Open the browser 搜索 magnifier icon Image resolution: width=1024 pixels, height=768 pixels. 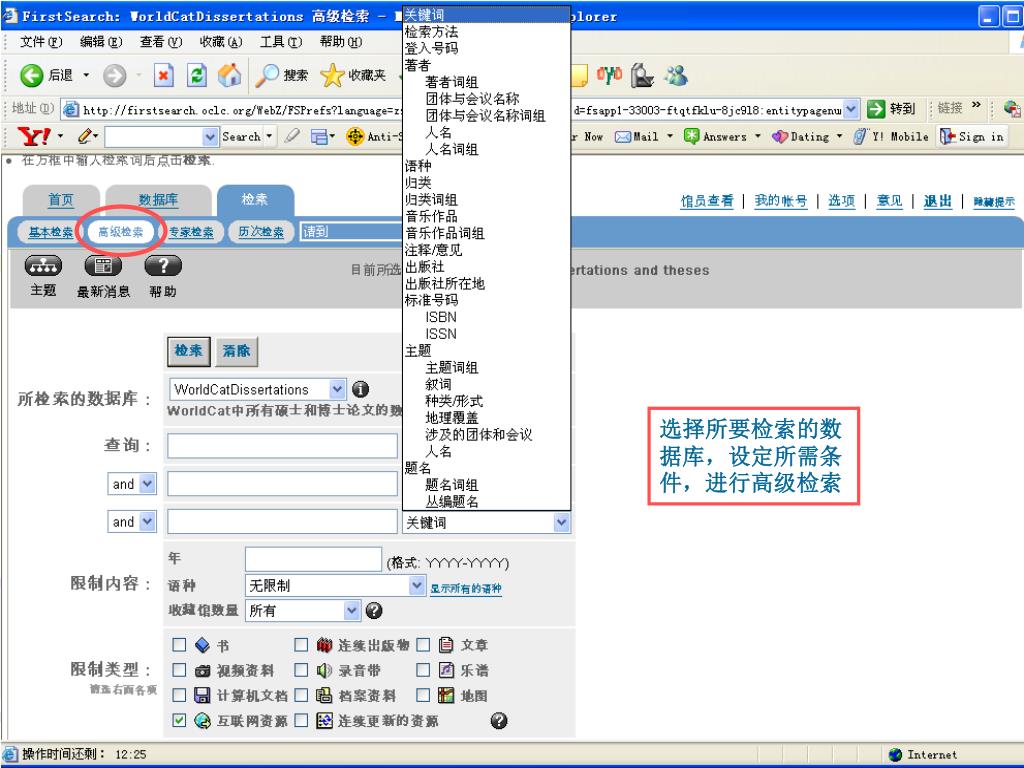[266, 76]
